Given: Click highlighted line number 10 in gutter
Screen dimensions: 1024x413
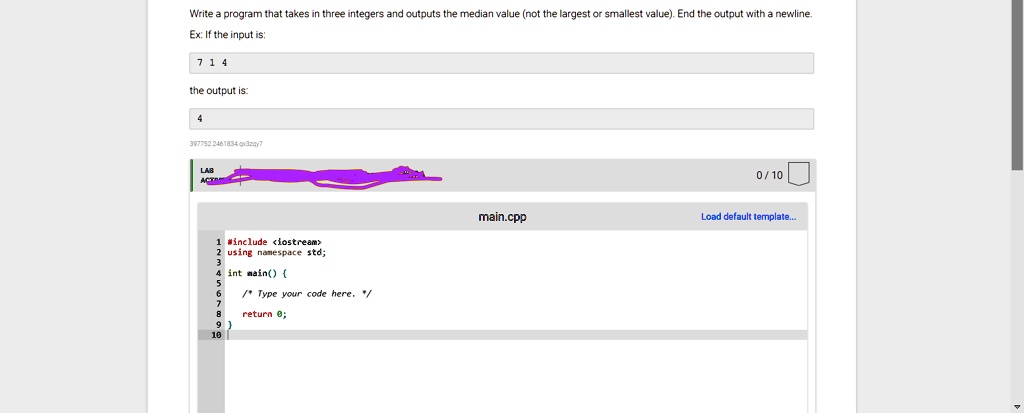Looking at the screenshot, I should click(x=216, y=335).
